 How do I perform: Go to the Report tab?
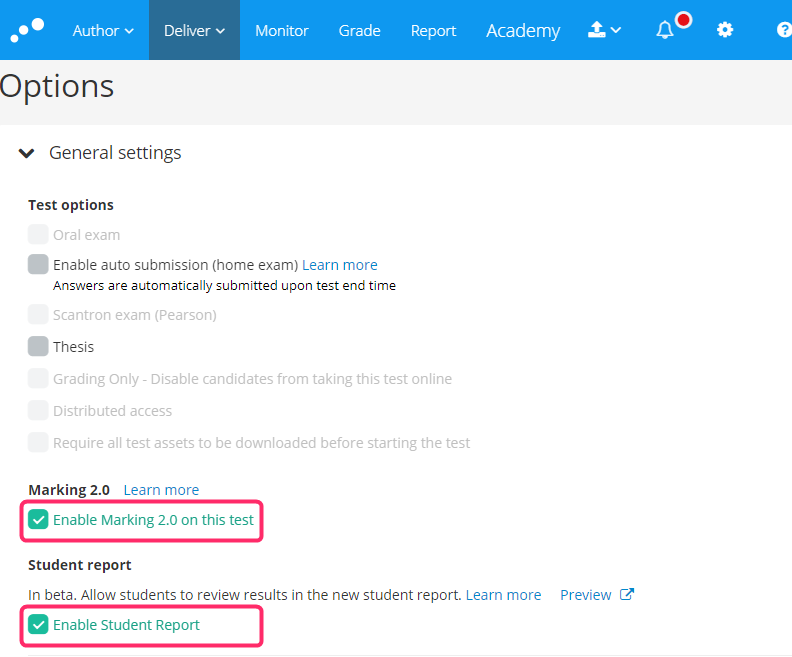point(433,31)
